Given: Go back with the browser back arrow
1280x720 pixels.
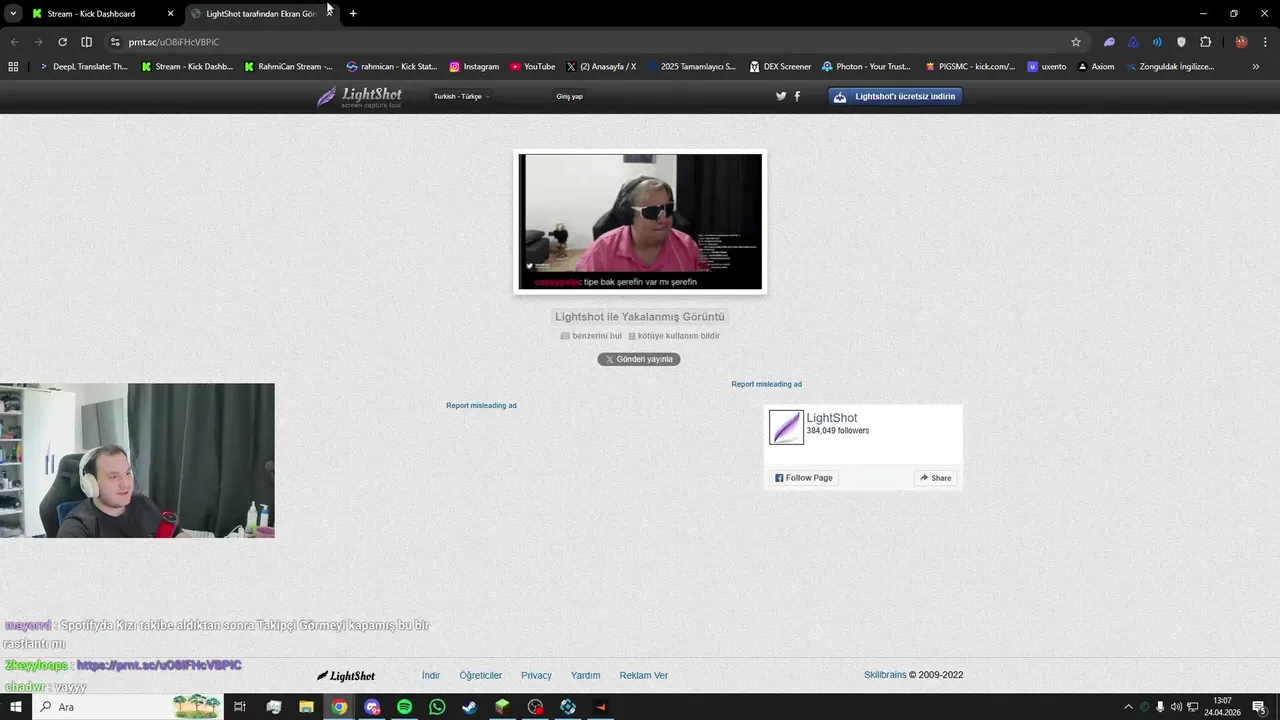Looking at the screenshot, I should tap(14, 42).
